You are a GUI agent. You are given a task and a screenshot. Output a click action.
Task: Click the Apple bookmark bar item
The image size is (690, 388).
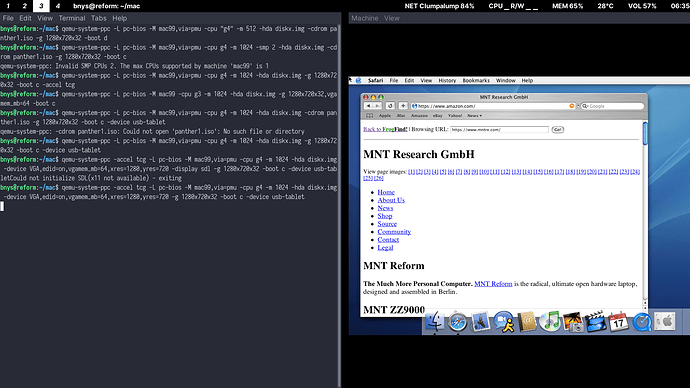pyautogui.click(x=385, y=116)
